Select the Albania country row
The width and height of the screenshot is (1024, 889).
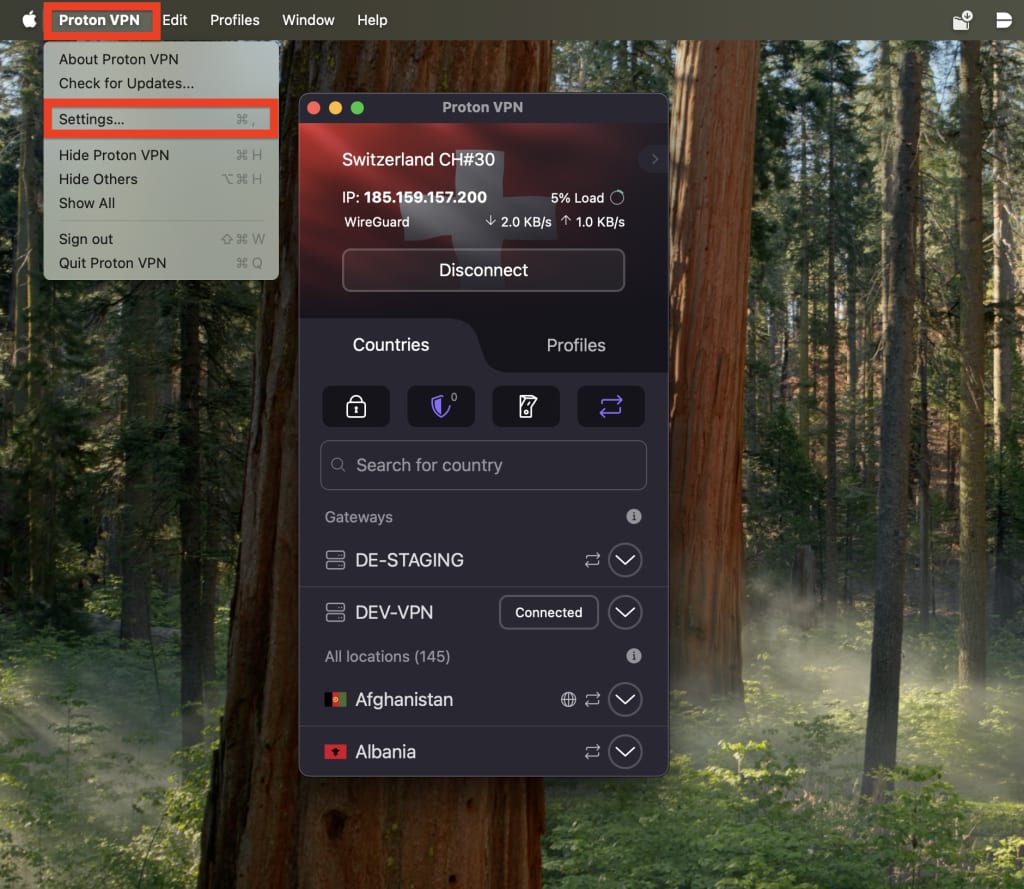click(x=483, y=752)
